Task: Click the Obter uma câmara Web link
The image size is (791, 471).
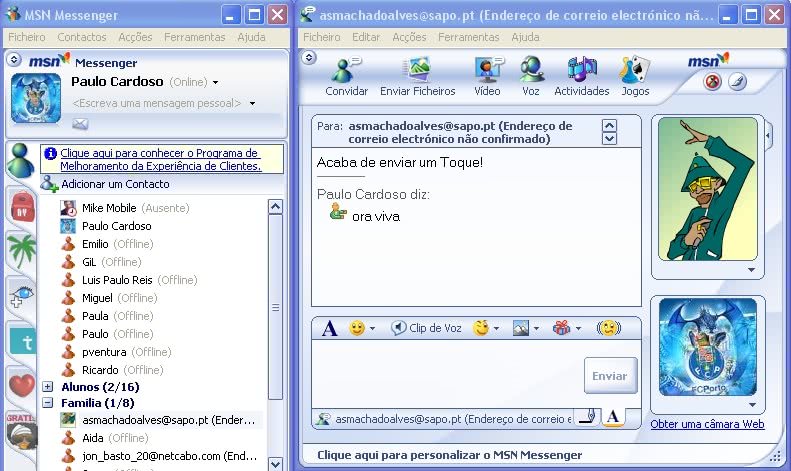Action: click(707, 424)
